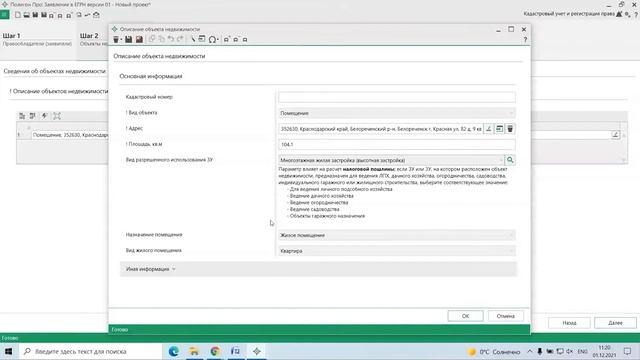The width and height of the screenshot is (640, 360).
Task: Click 'Ведение дачного хозяйства' hint text
Action: pos(322,196)
